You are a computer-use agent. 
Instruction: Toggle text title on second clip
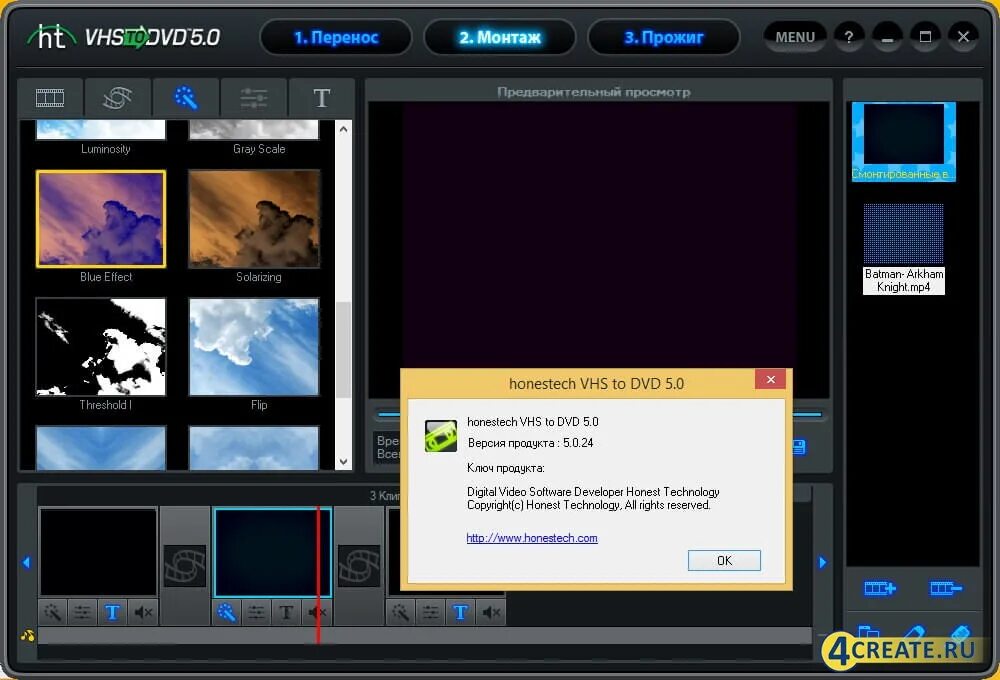coord(286,613)
